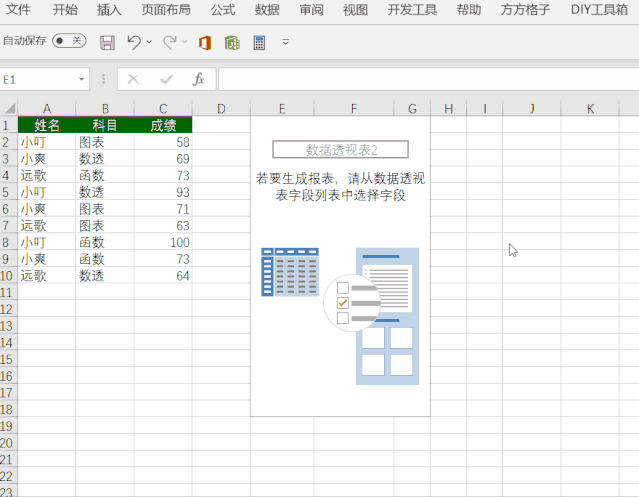This screenshot has height=497, width=639.
Task: Select the 姓名 header cell
Action: coord(46,125)
